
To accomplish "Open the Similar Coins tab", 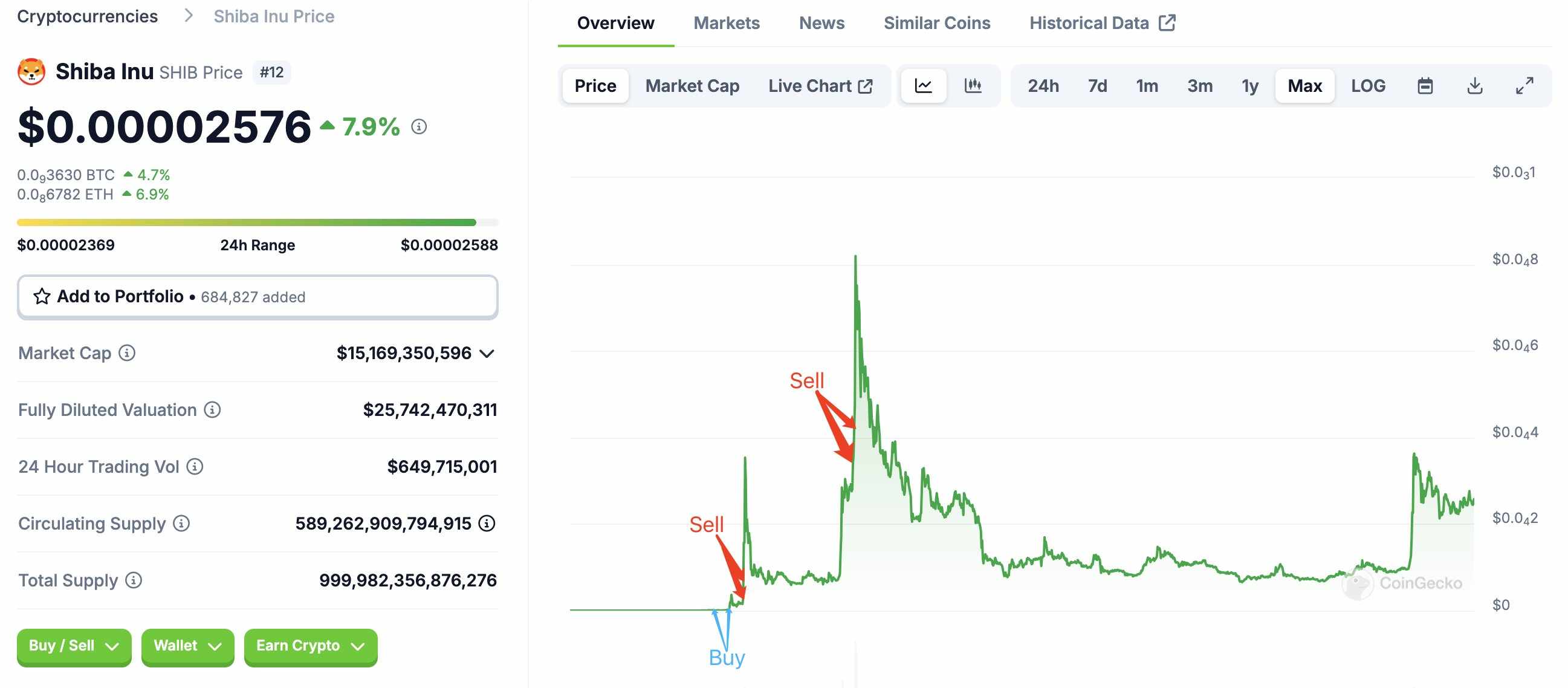I will click(936, 23).
